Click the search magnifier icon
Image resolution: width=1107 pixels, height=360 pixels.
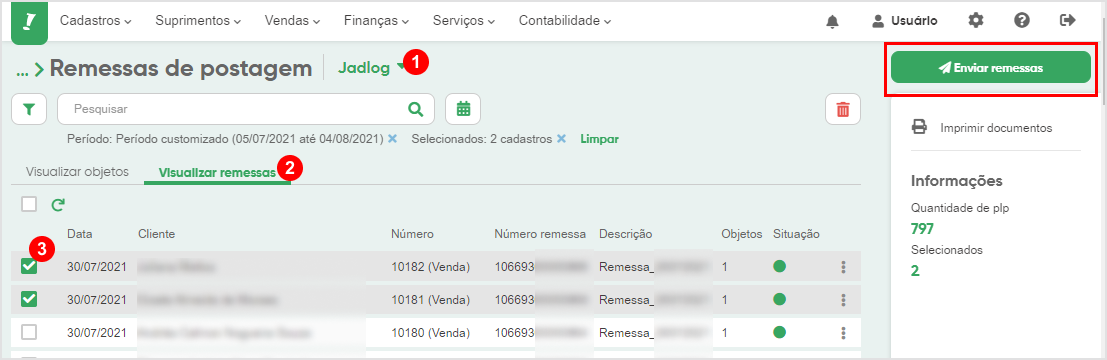(x=416, y=109)
